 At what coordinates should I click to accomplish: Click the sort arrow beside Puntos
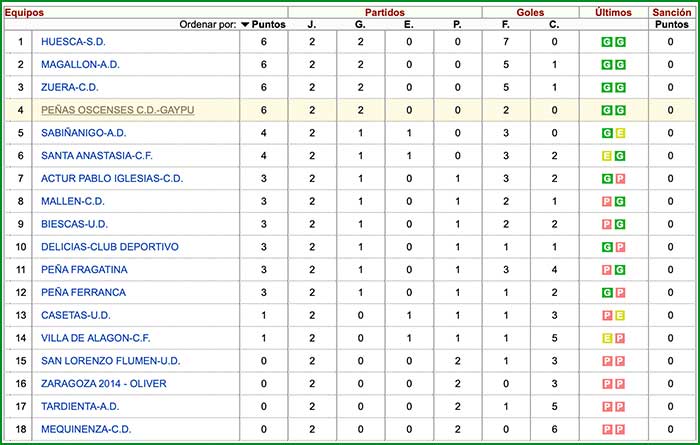pos(245,25)
